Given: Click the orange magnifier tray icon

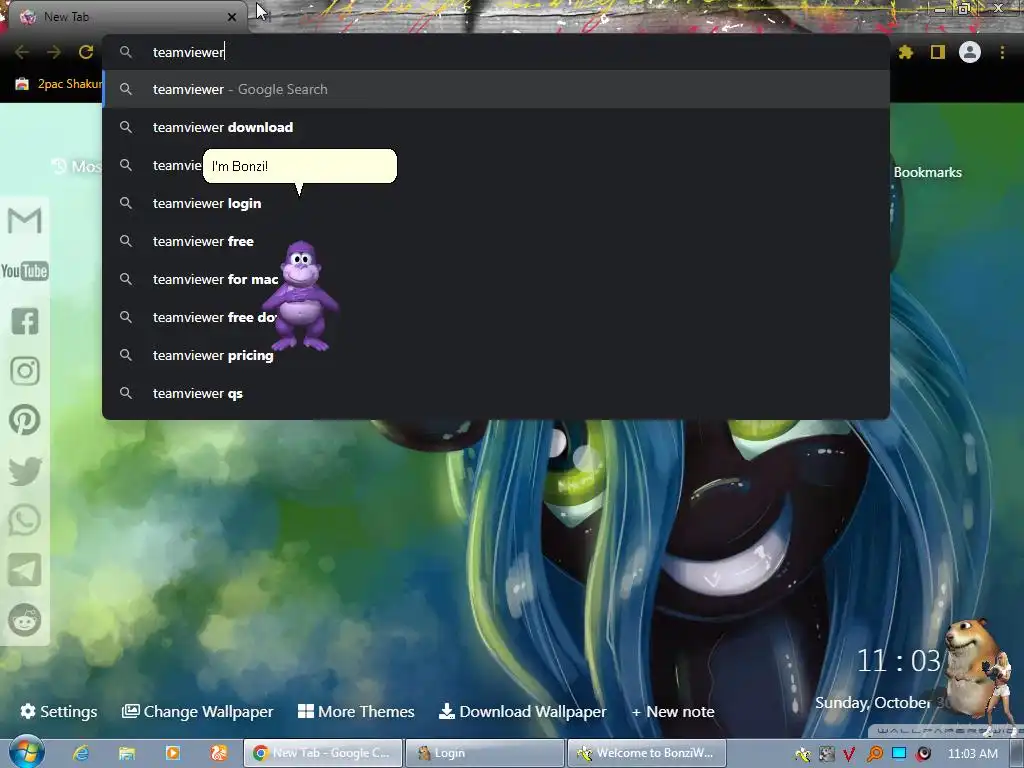Looking at the screenshot, I should pyautogui.click(x=874, y=754).
